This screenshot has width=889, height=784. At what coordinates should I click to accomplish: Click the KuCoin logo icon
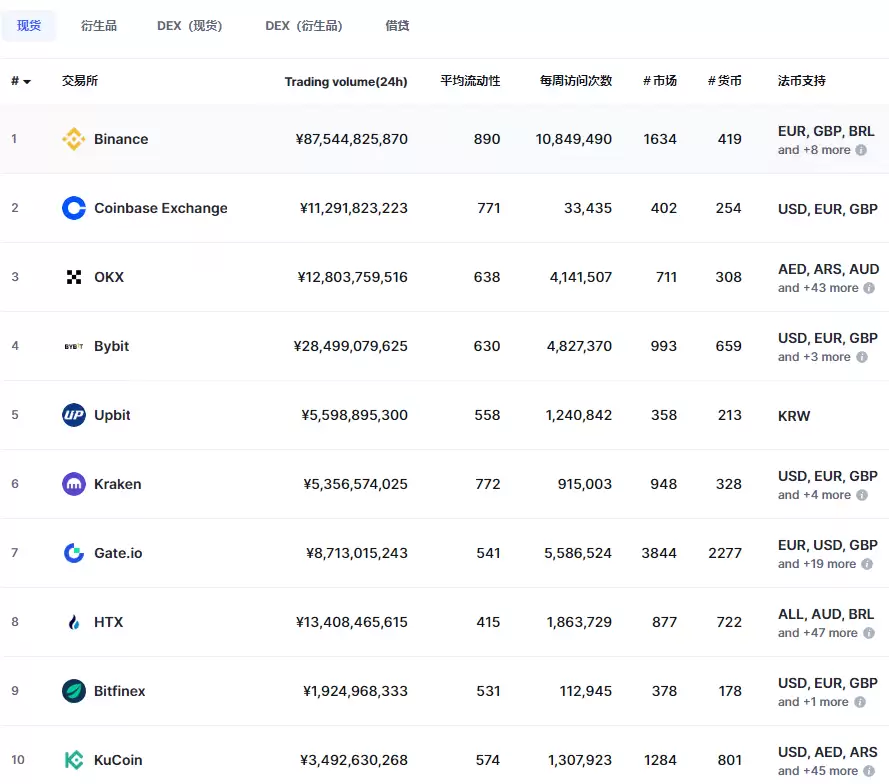coord(74,760)
